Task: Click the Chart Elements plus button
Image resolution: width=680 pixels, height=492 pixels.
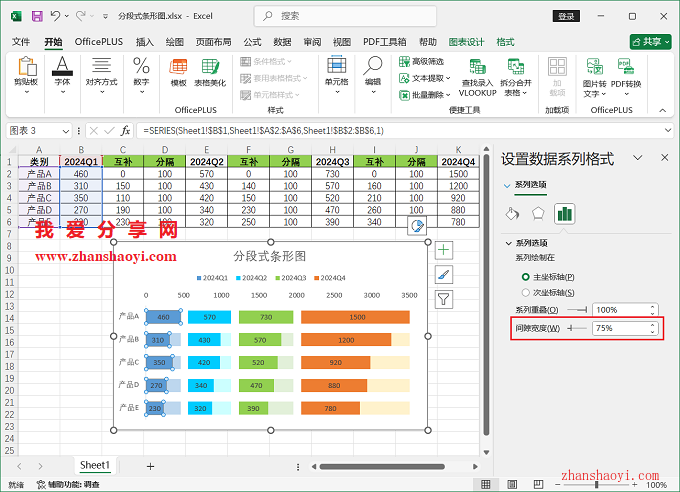Action: [444, 250]
